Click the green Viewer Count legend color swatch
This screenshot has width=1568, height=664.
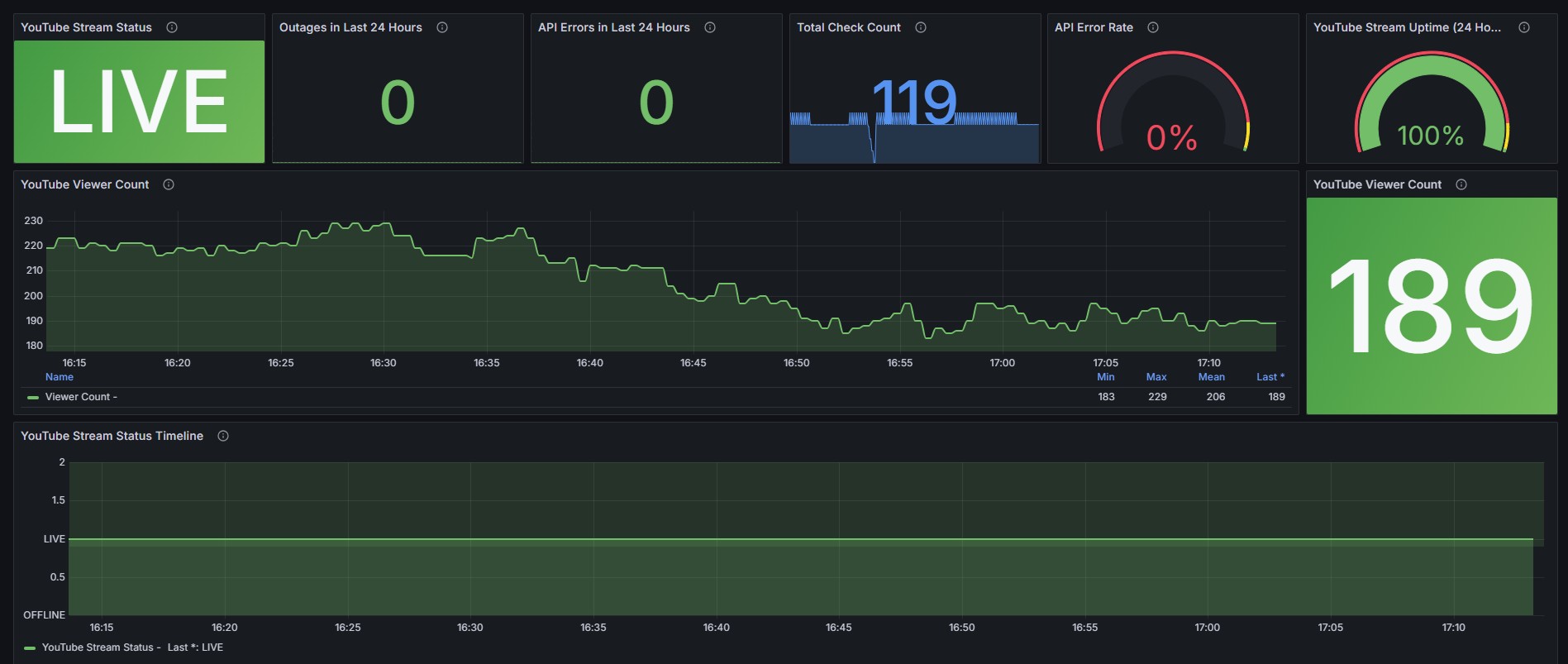pos(33,398)
